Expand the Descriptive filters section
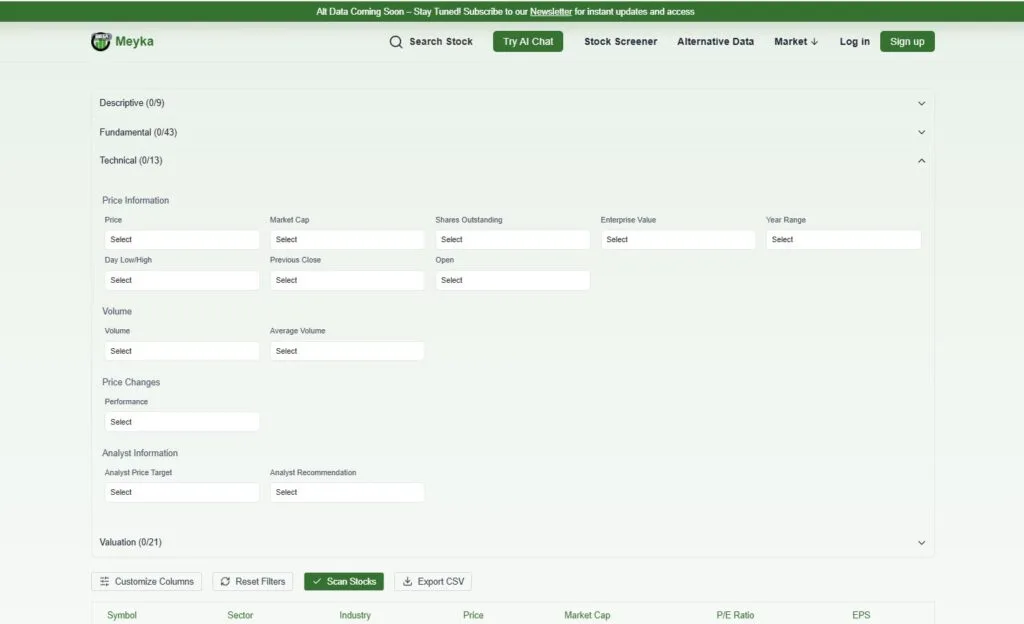This screenshot has height=624, width=1024. (x=512, y=103)
